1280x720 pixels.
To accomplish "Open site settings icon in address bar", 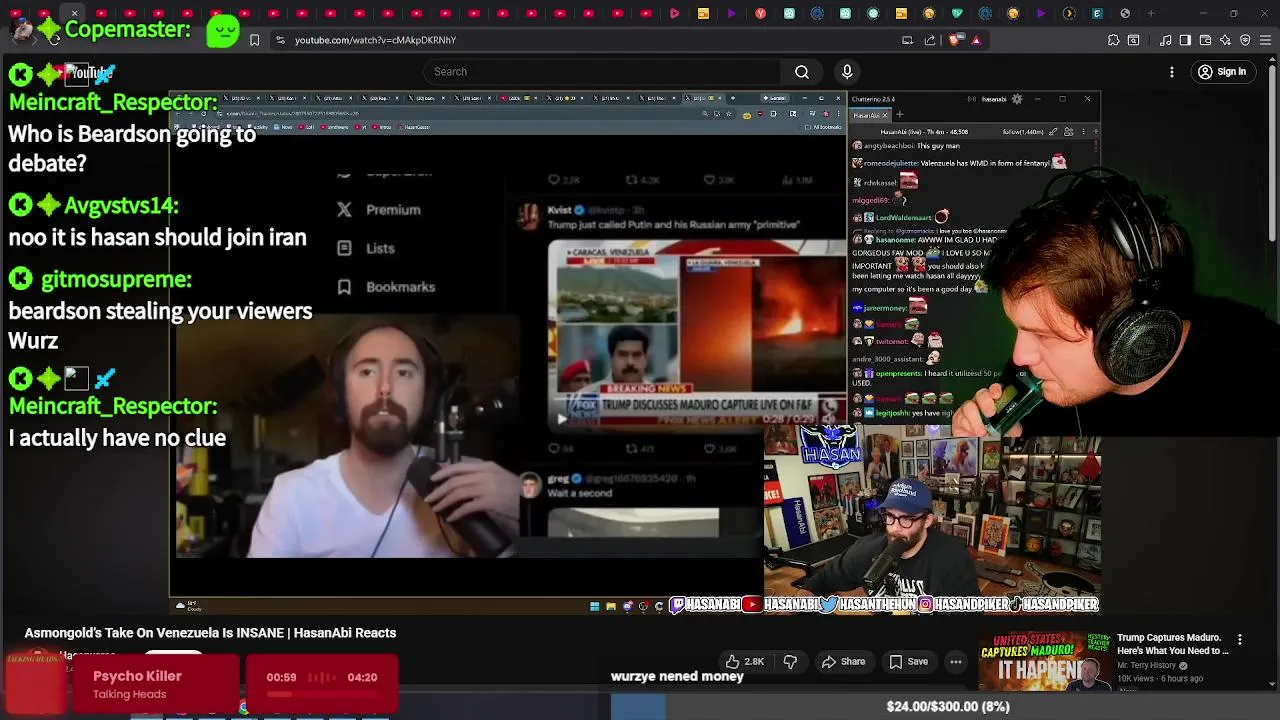I will [x=280, y=40].
